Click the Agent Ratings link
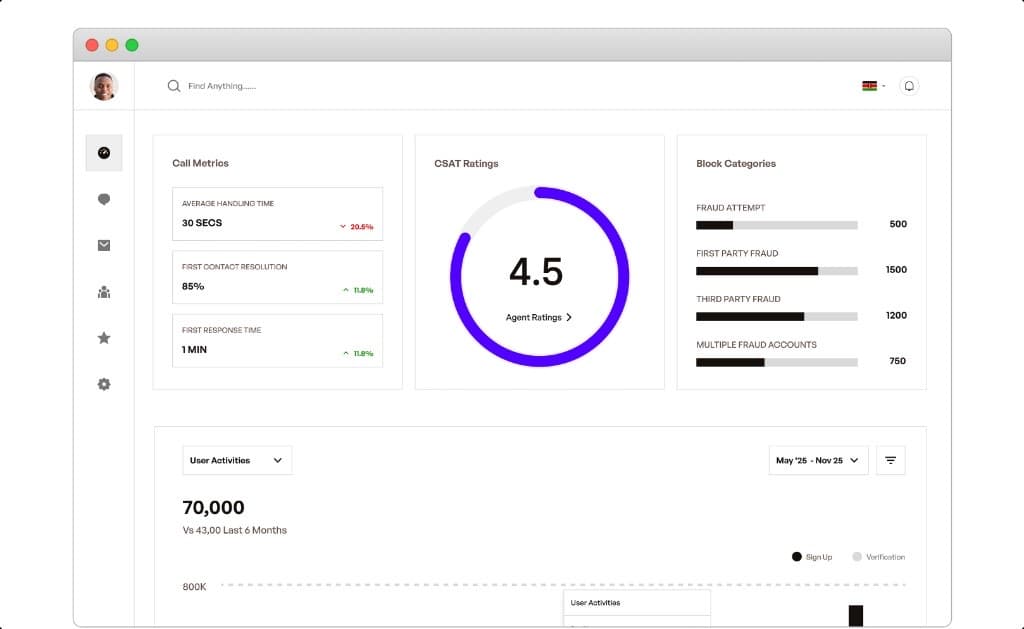 tap(539, 317)
